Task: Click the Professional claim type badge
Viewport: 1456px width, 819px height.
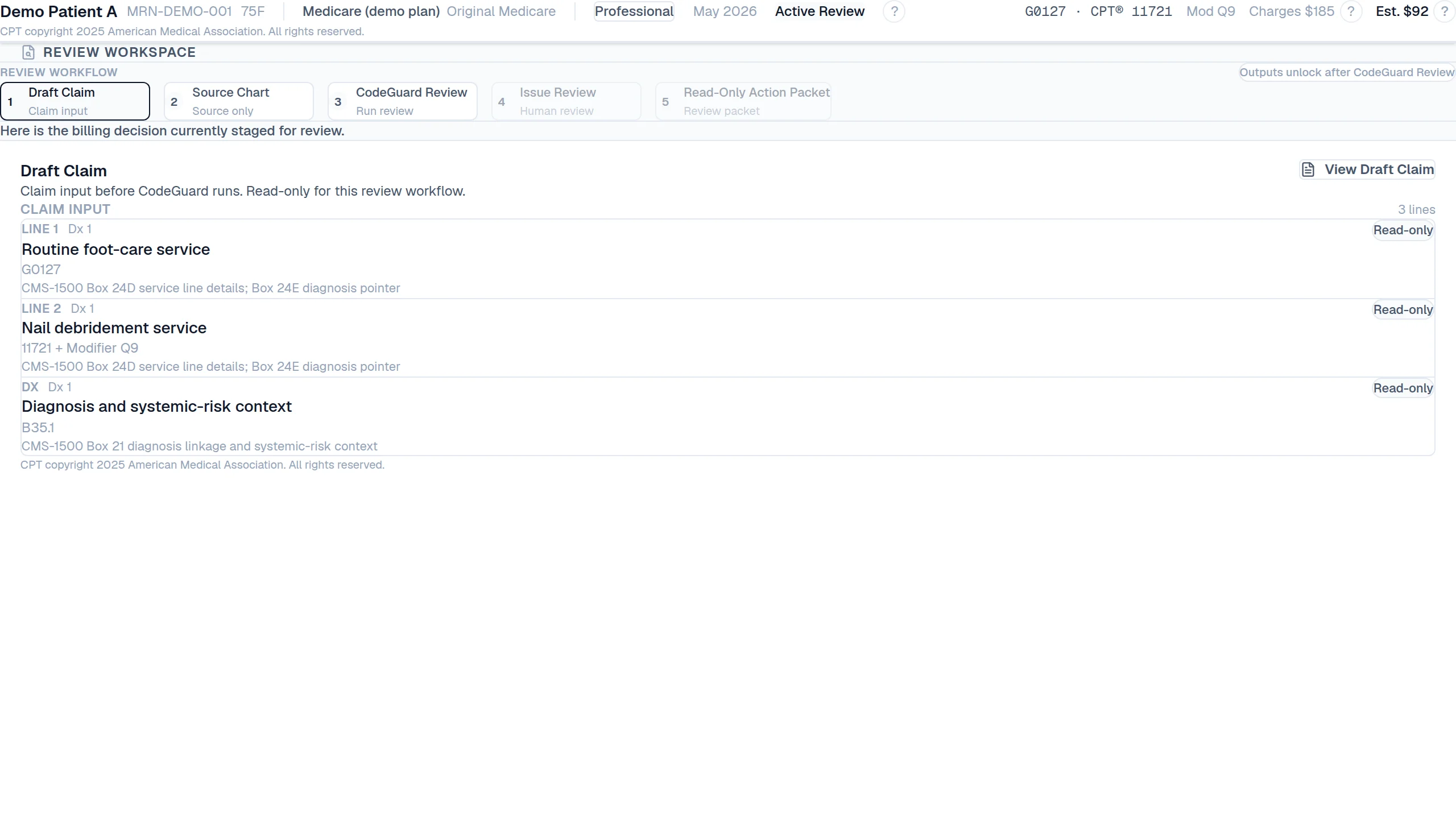Action: 634,11
